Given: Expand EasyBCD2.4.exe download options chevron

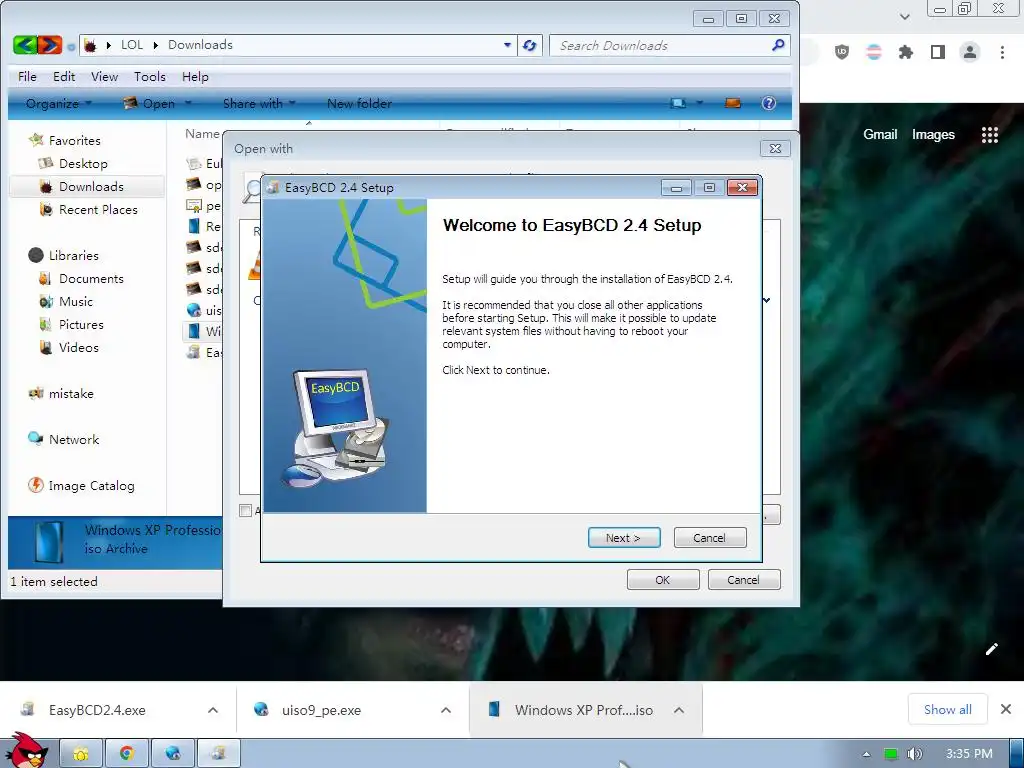Looking at the screenshot, I should point(213,710).
